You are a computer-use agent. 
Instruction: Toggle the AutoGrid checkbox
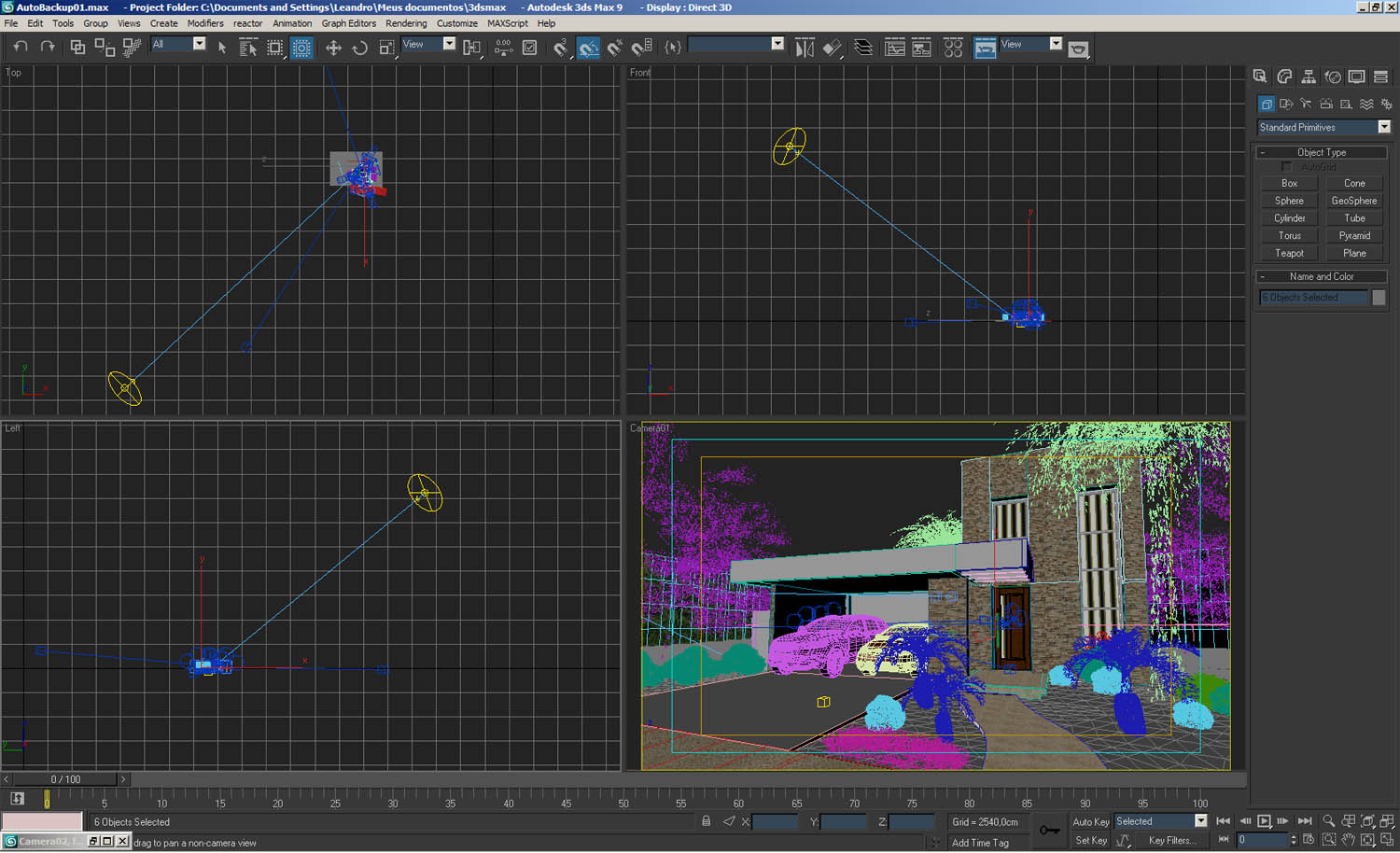(x=1286, y=166)
